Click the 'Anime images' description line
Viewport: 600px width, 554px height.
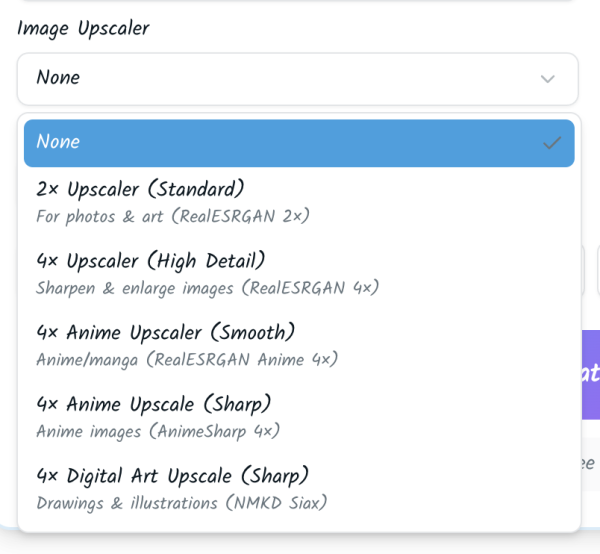click(x=158, y=432)
